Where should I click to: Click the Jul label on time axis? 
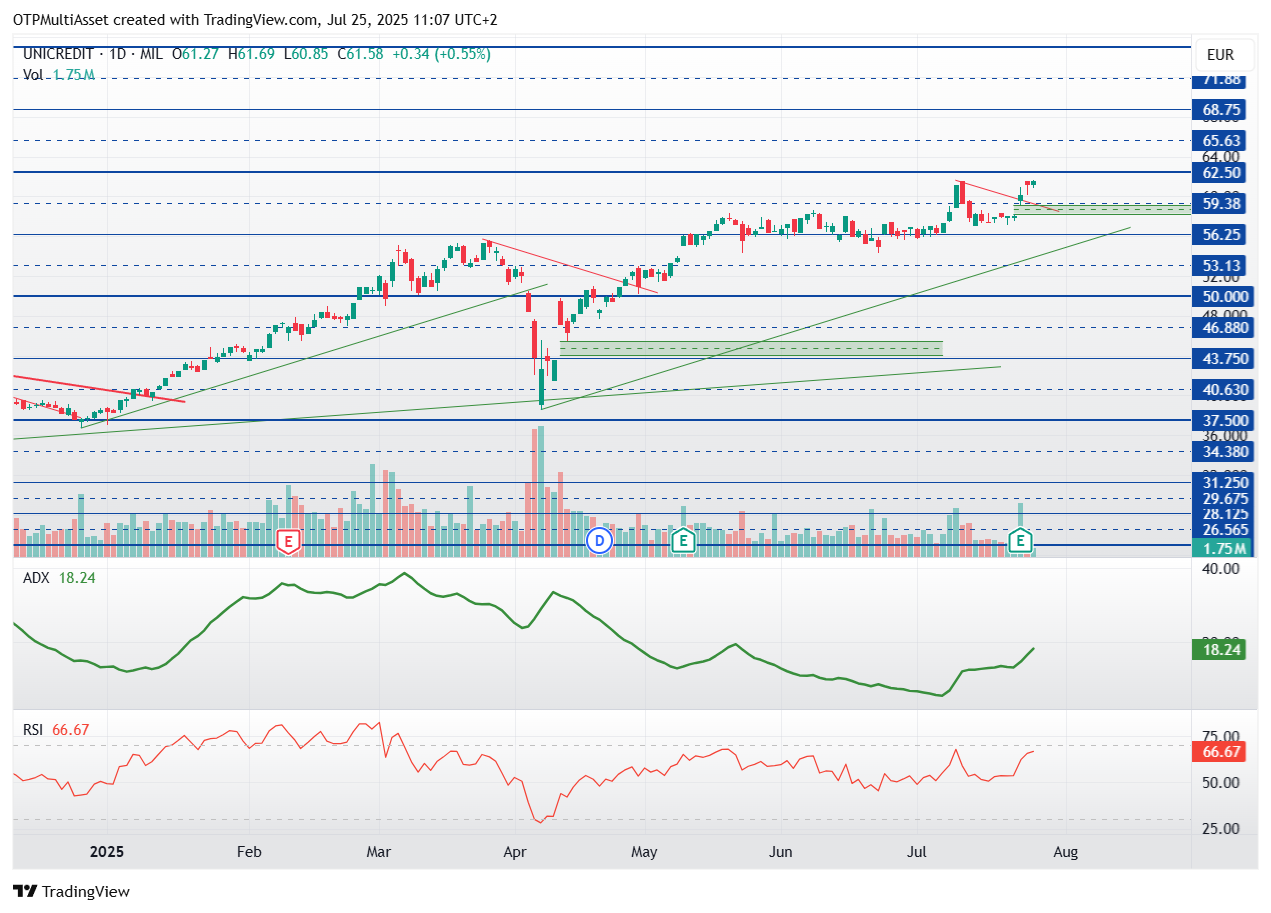coord(915,852)
